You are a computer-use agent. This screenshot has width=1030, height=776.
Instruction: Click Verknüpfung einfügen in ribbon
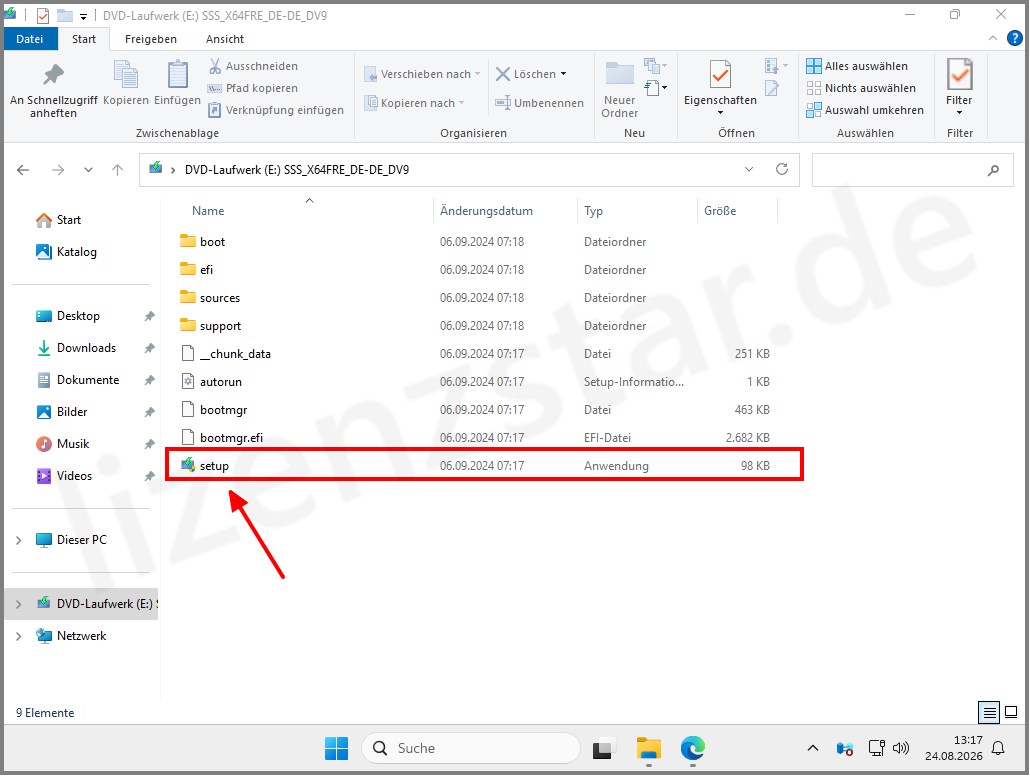(x=276, y=110)
